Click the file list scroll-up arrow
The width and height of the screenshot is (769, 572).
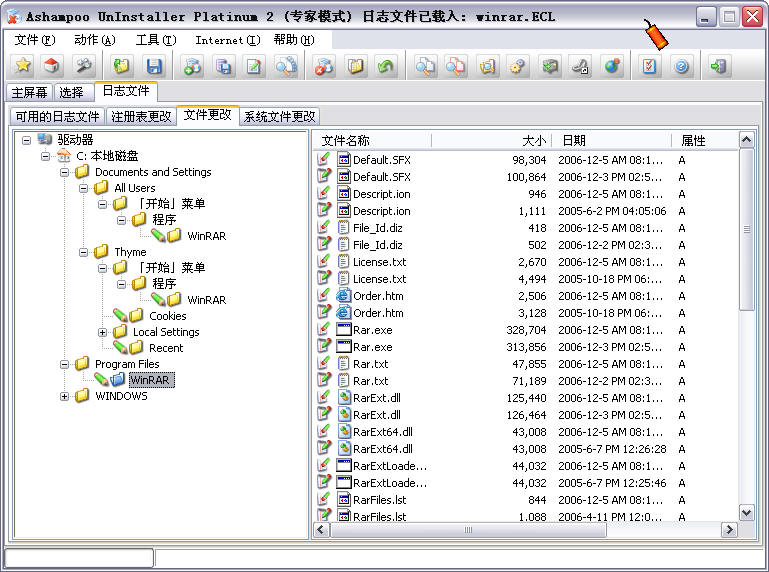[x=746, y=140]
